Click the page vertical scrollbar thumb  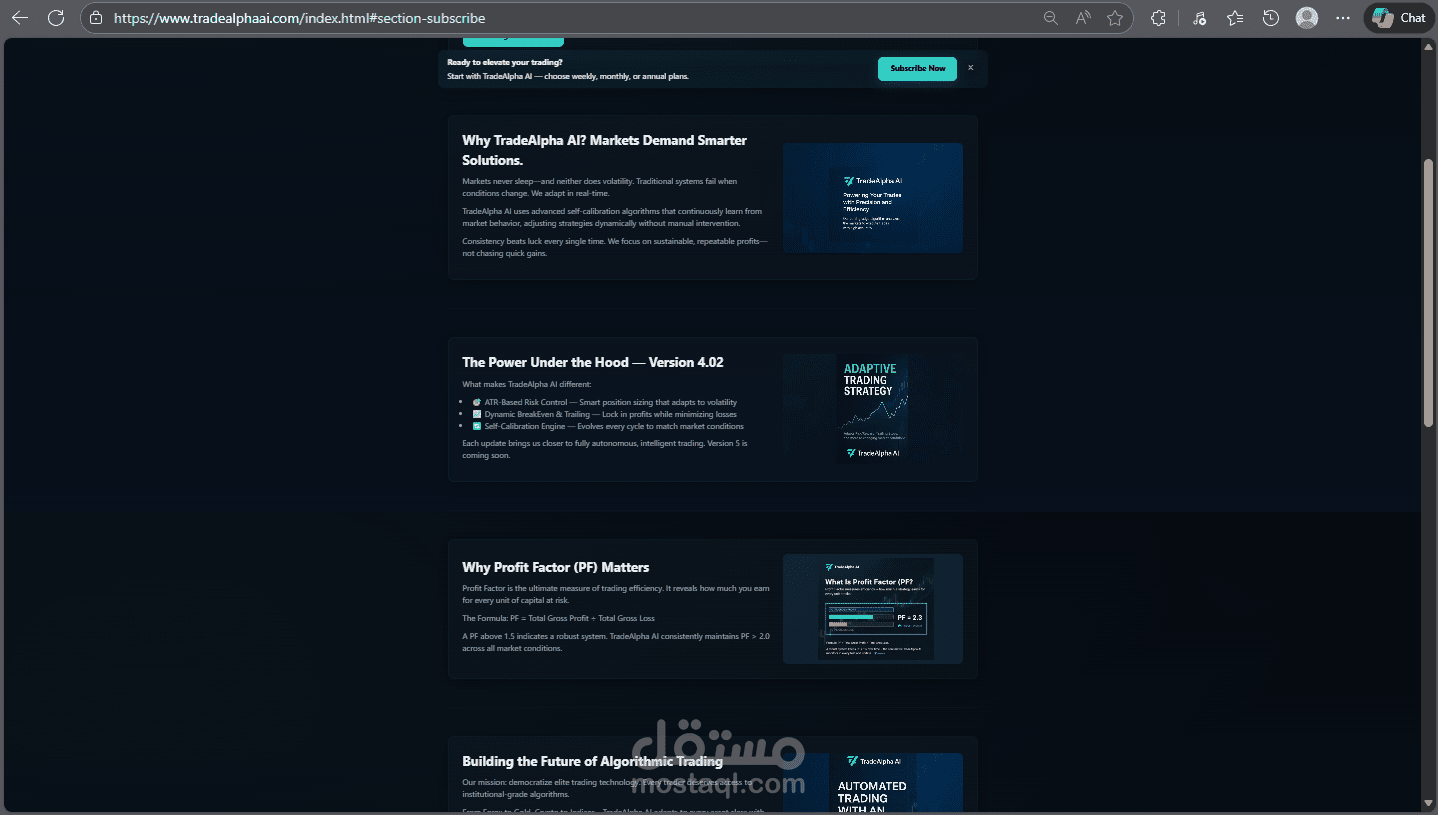[1429, 291]
